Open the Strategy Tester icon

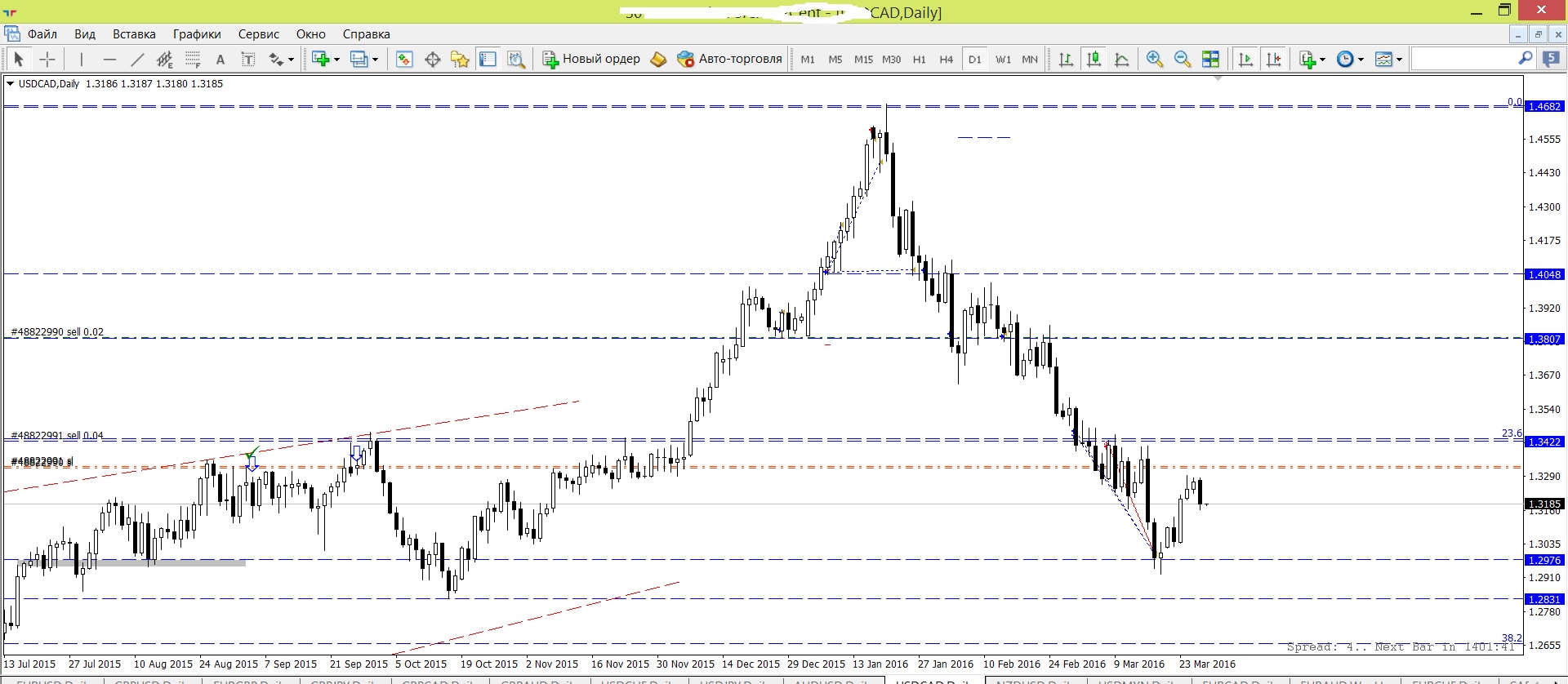(516, 59)
